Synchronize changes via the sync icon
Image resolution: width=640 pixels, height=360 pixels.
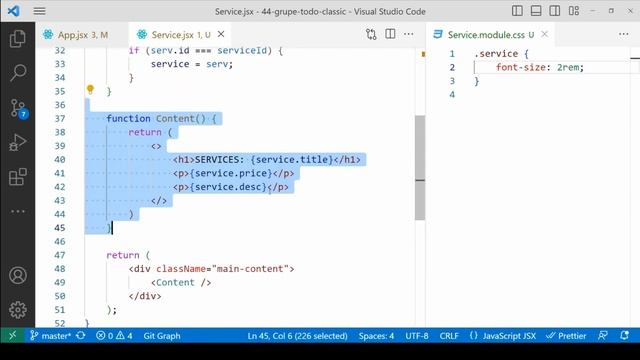click(x=81, y=336)
